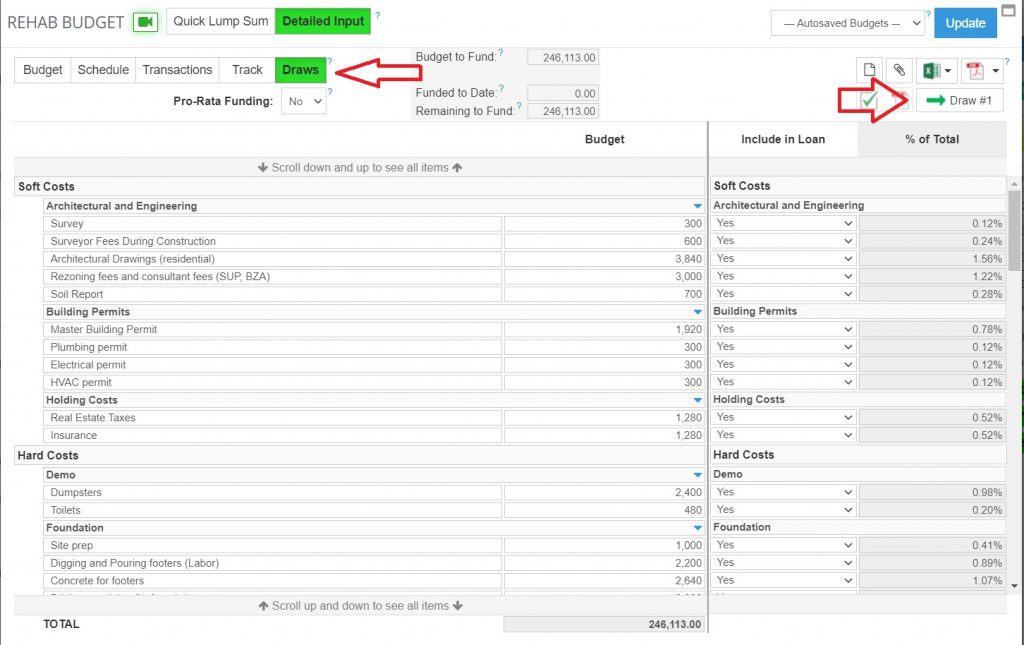
Task: Switch to the Schedule tab
Action: point(103,70)
